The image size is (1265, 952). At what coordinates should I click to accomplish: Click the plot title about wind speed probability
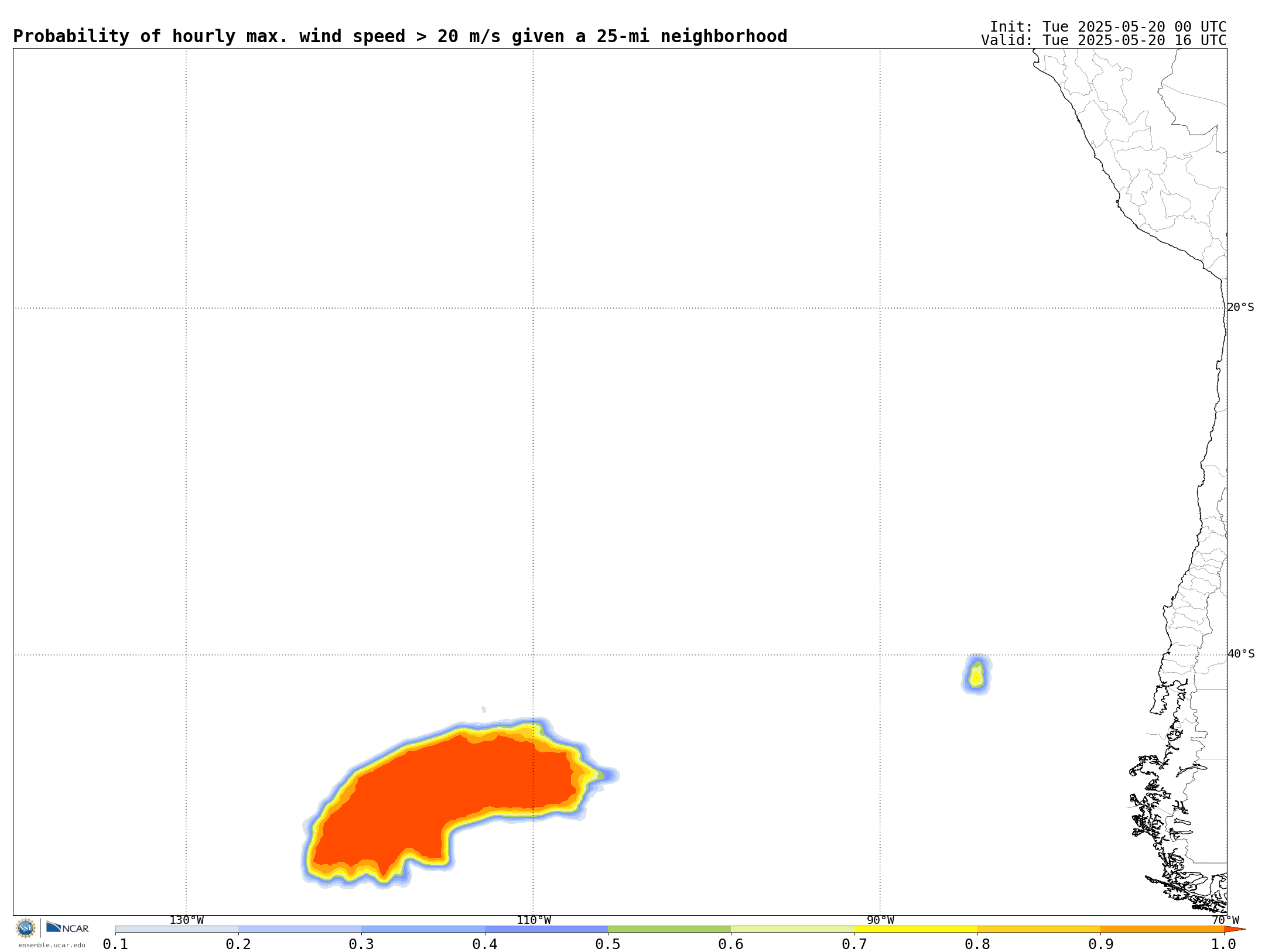tap(400, 36)
